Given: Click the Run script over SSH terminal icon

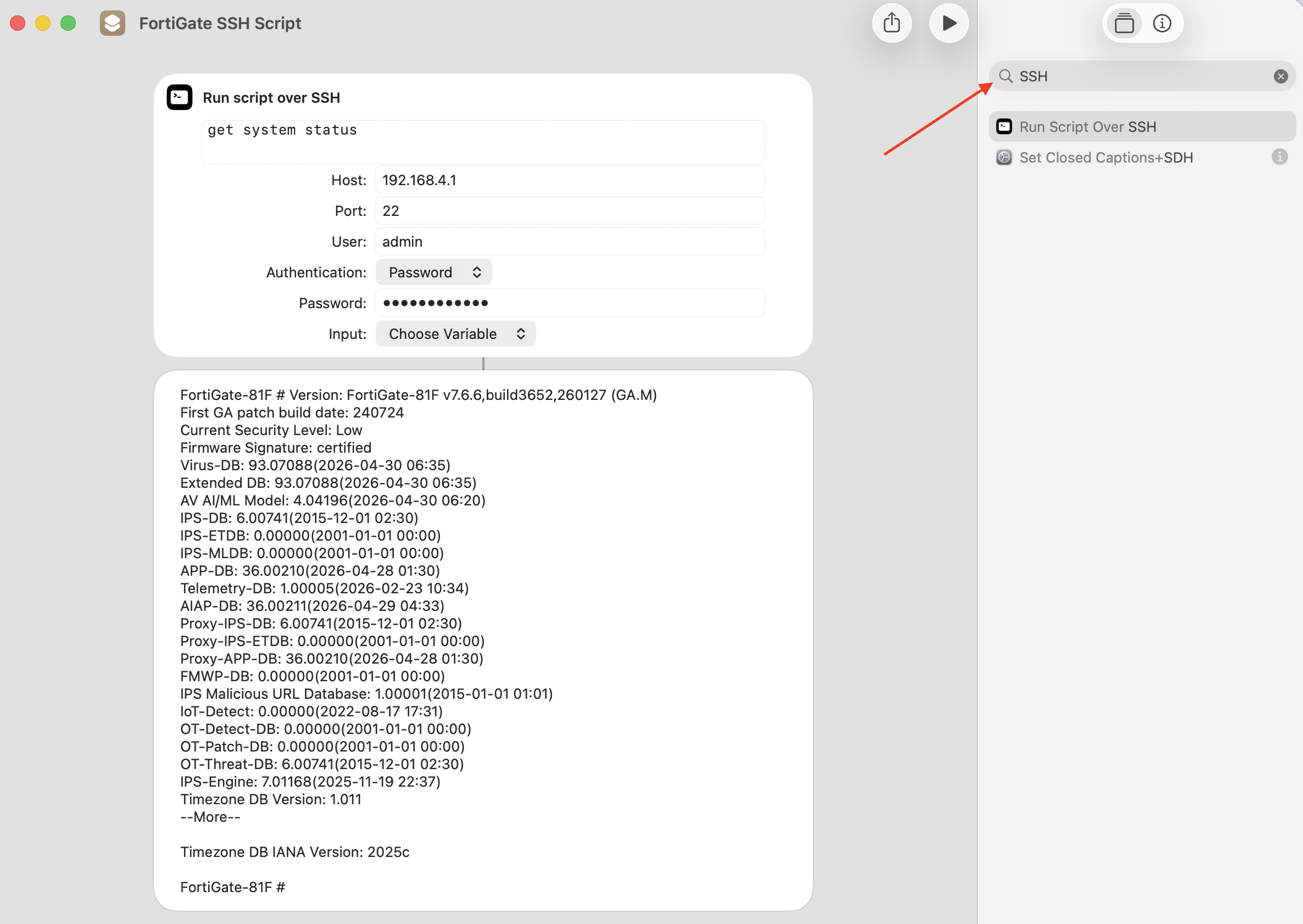Looking at the screenshot, I should (x=179, y=97).
